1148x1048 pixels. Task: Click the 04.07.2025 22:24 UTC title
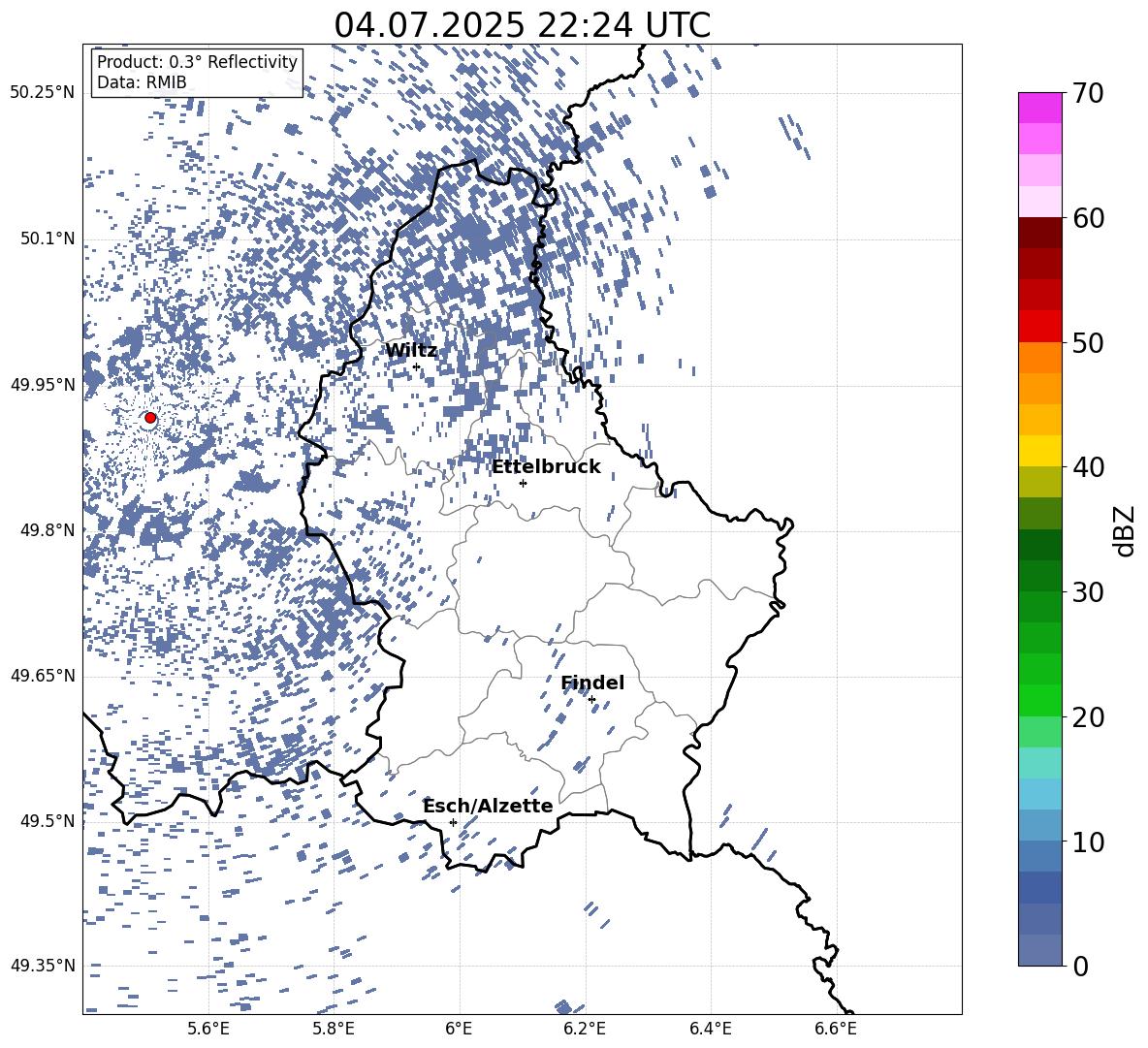[523, 25]
